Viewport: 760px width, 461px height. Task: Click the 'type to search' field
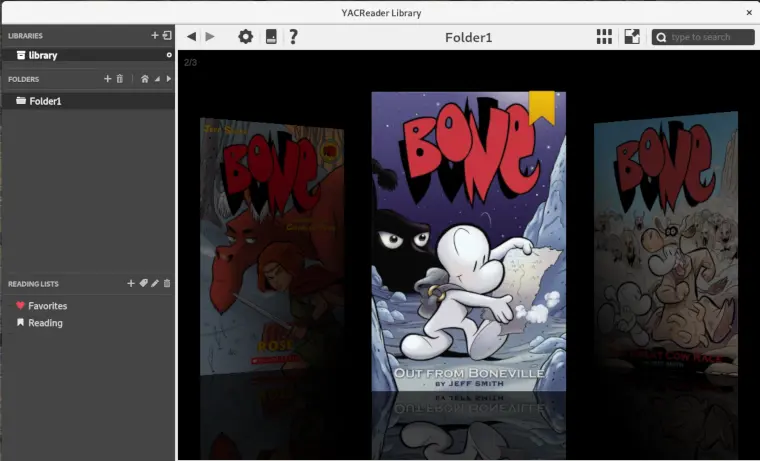(703, 37)
